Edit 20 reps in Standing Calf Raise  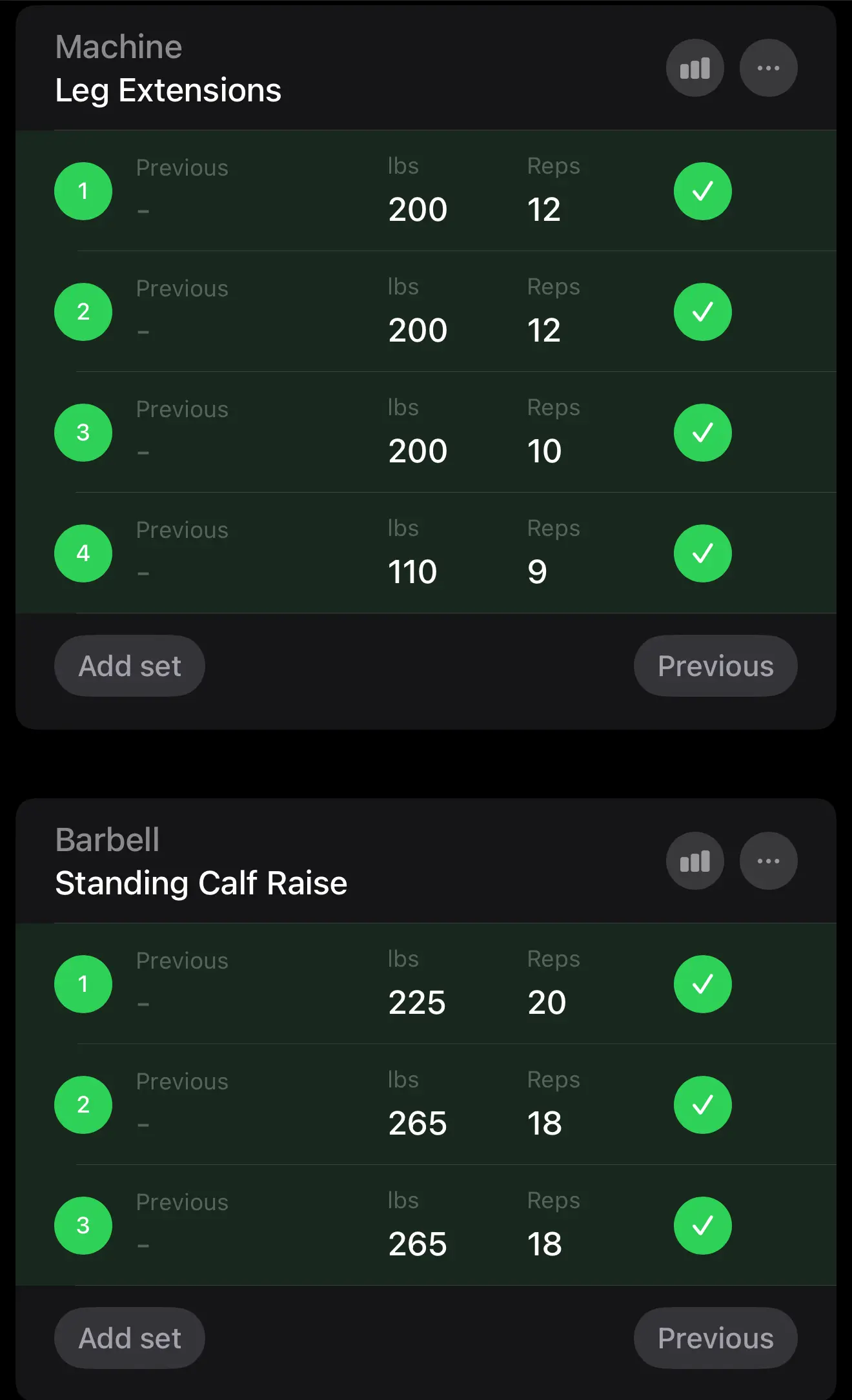pos(547,1002)
